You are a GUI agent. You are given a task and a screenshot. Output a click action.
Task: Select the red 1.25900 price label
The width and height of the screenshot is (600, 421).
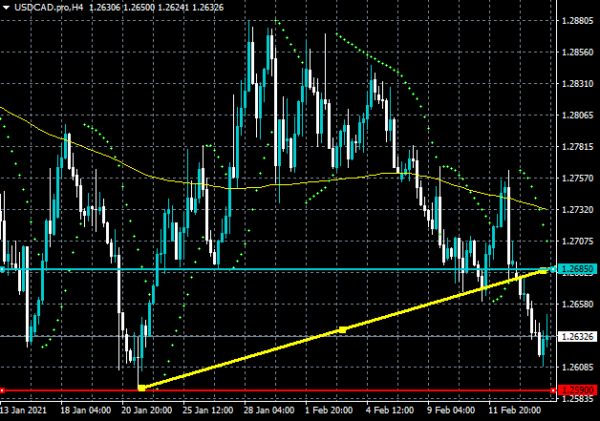coord(577,390)
